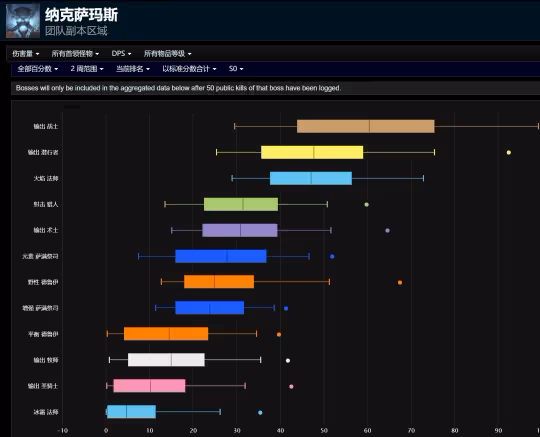This screenshot has height=437, width=540.
Task: Open the DPS dropdown
Action: coord(121,54)
